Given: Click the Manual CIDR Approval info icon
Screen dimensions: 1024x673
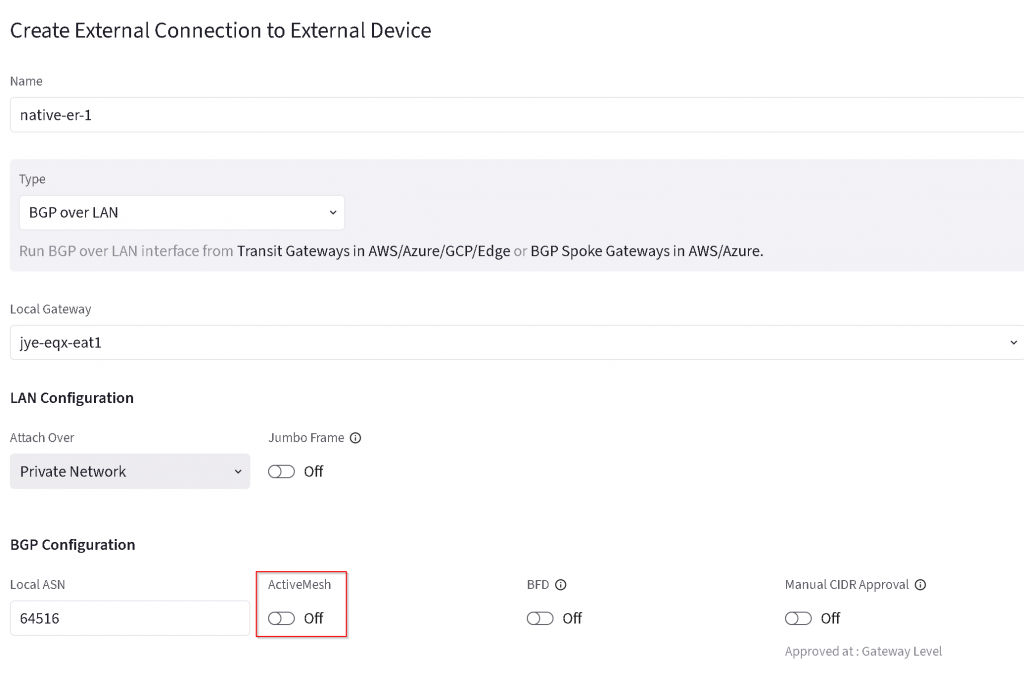Looking at the screenshot, I should point(920,585).
